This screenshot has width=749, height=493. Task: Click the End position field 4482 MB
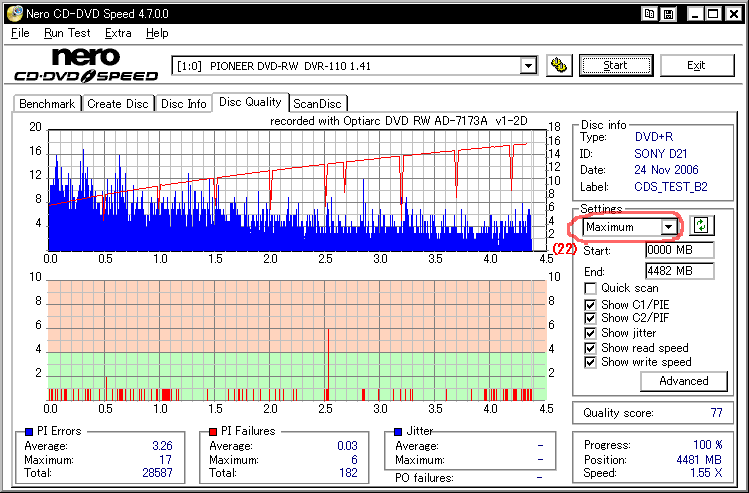click(679, 271)
